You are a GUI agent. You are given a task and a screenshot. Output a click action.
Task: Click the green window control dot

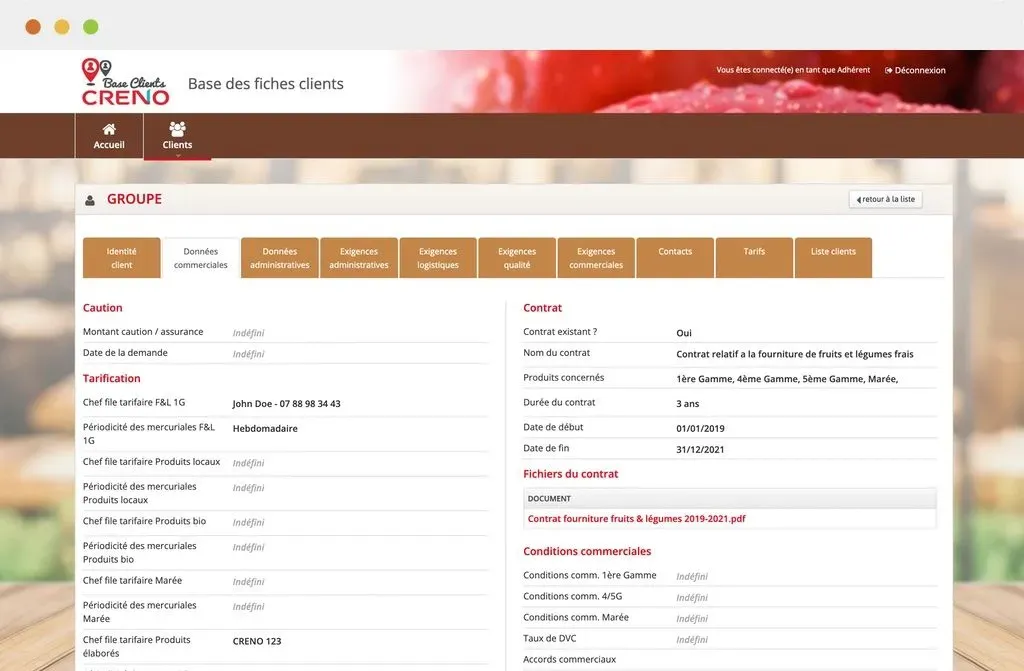(91, 27)
